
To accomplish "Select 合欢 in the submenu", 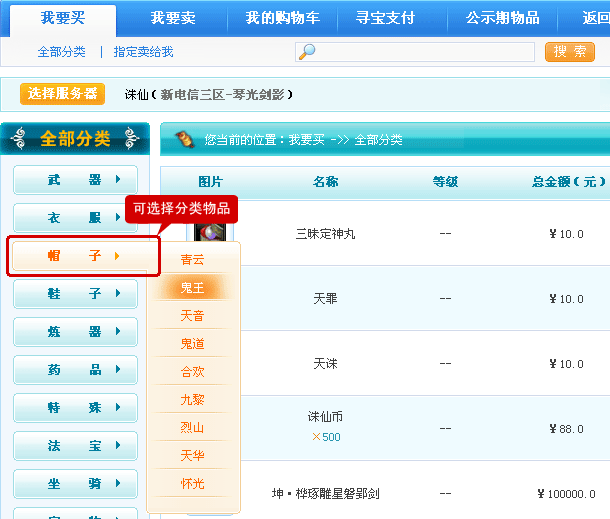I will point(192,371).
